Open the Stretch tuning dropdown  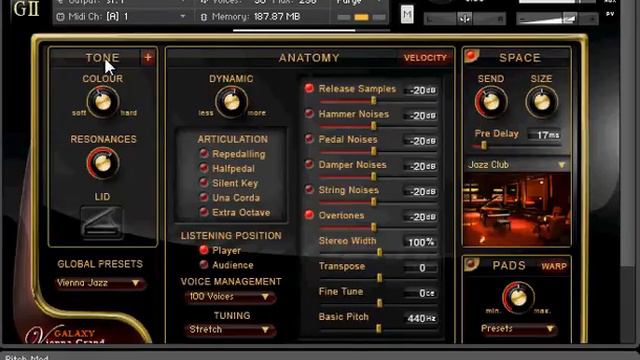[x=230, y=329]
